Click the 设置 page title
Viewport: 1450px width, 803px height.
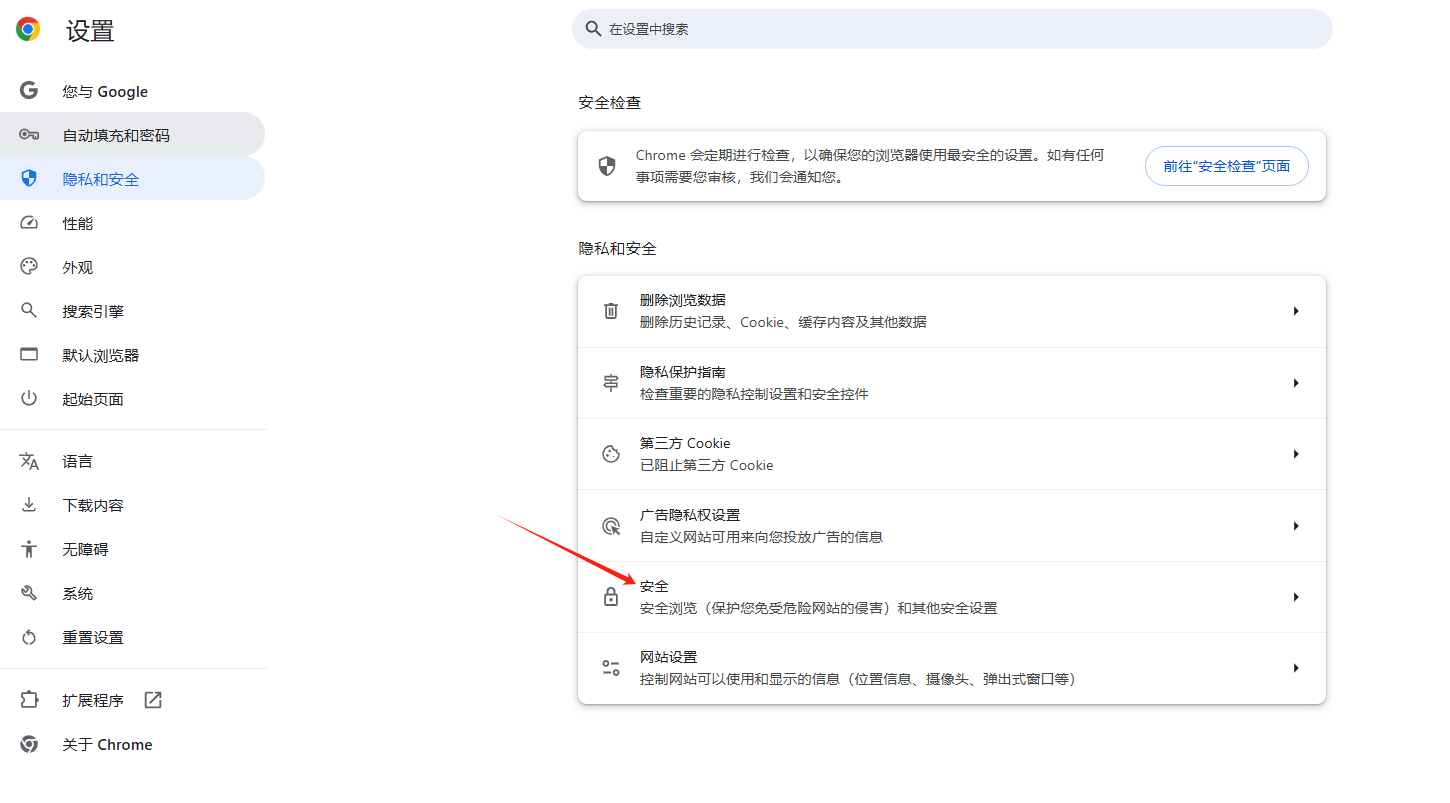(x=90, y=31)
